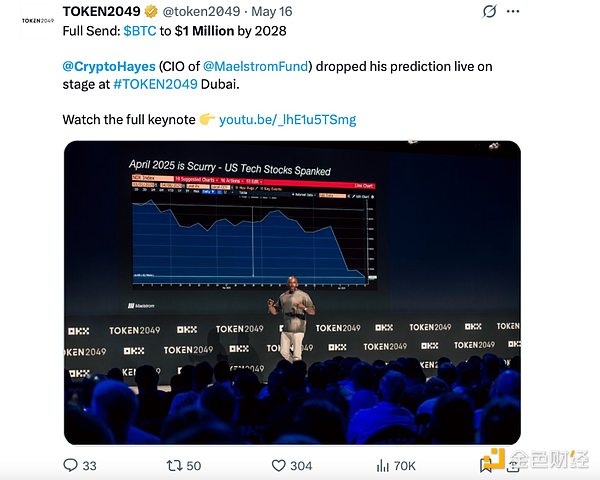View post analytics bar-chart icon
The image size is (600, 480).
click(x=381, y=465)
